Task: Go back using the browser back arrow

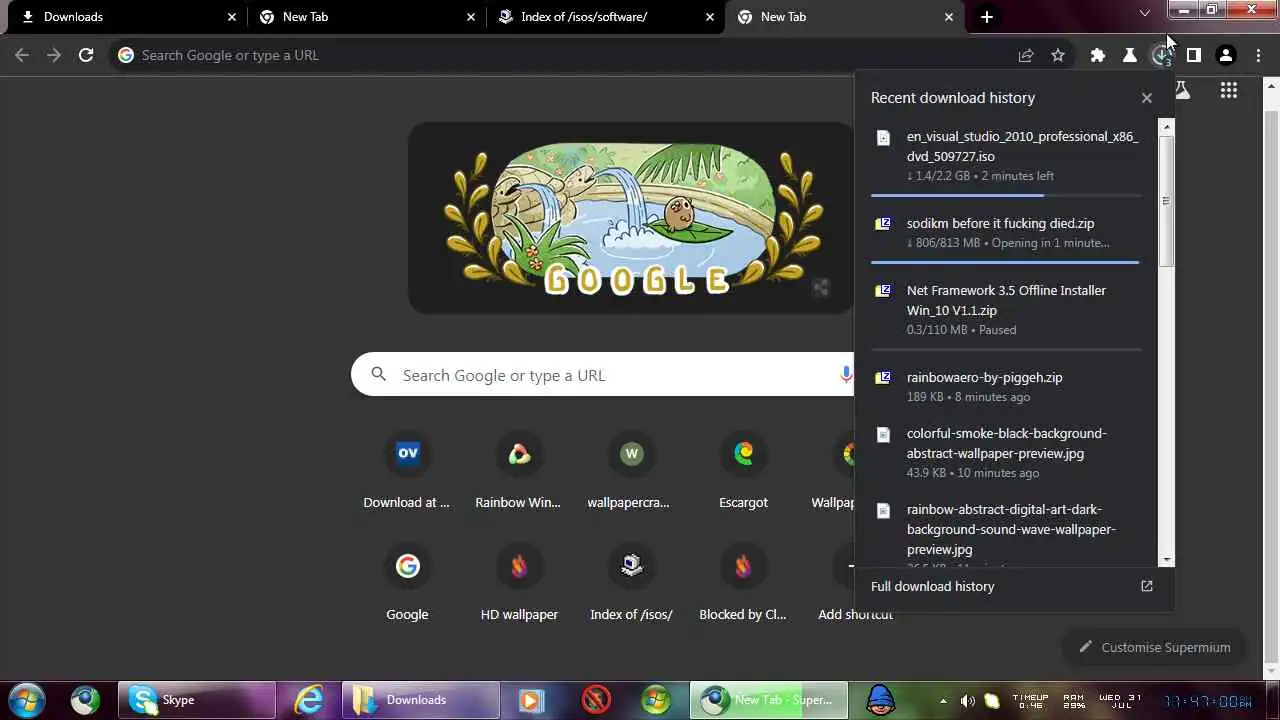Action: coord(22,55)
